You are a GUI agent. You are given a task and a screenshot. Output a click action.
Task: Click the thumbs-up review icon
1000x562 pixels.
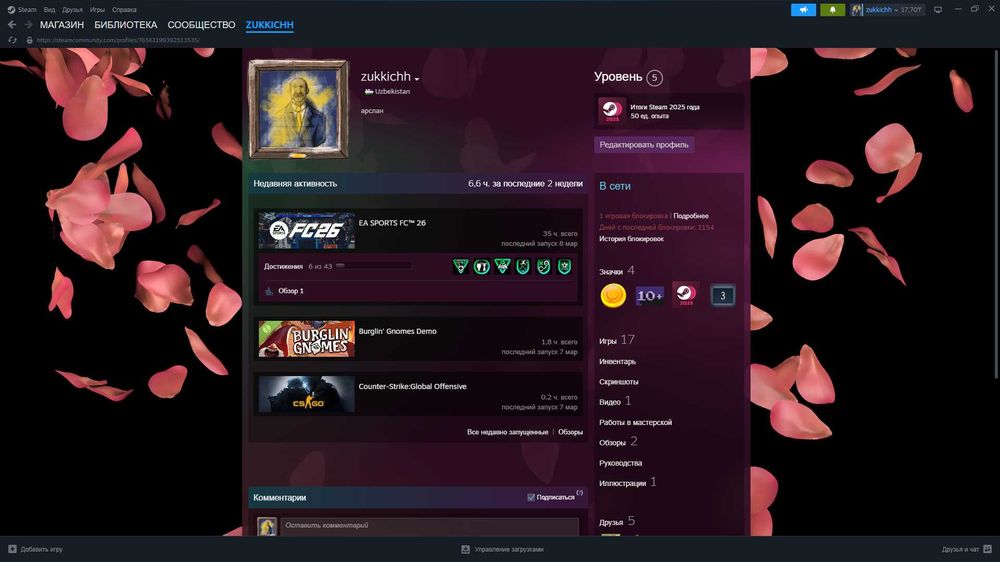pyautogui.click(x=269, y=291)
